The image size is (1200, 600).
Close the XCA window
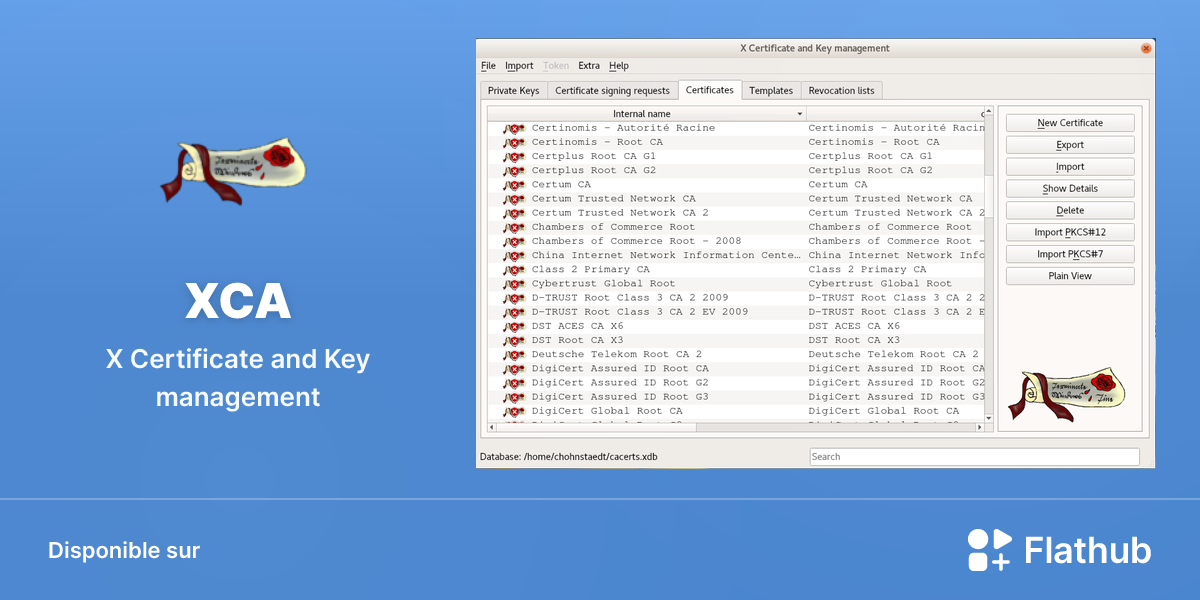coord(1146,48)
